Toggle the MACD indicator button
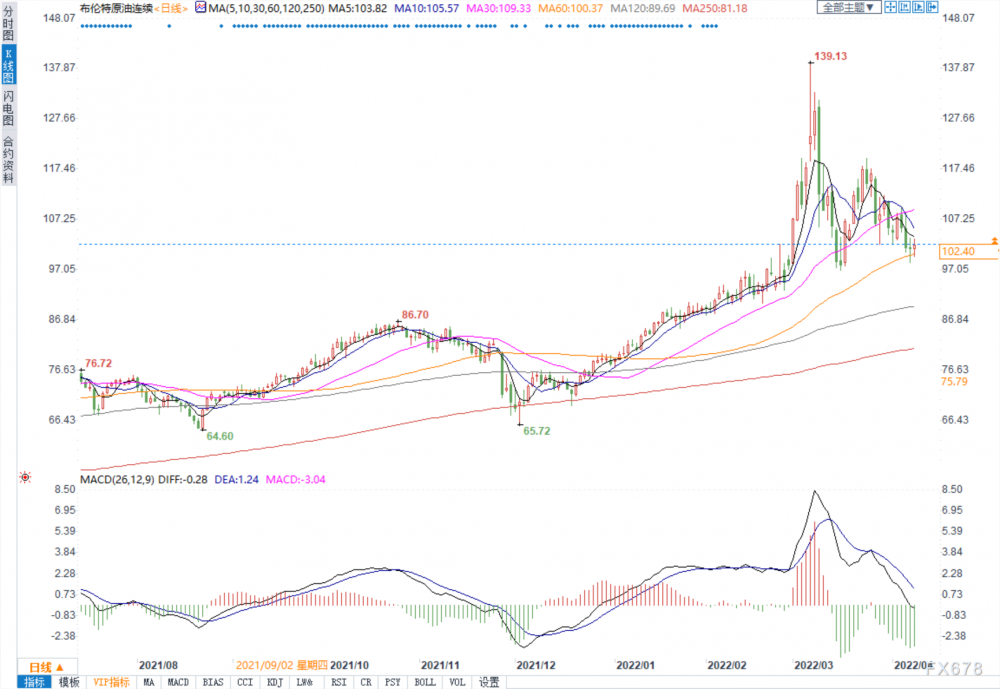1000x689 pixels. click(x=178, y=682)
